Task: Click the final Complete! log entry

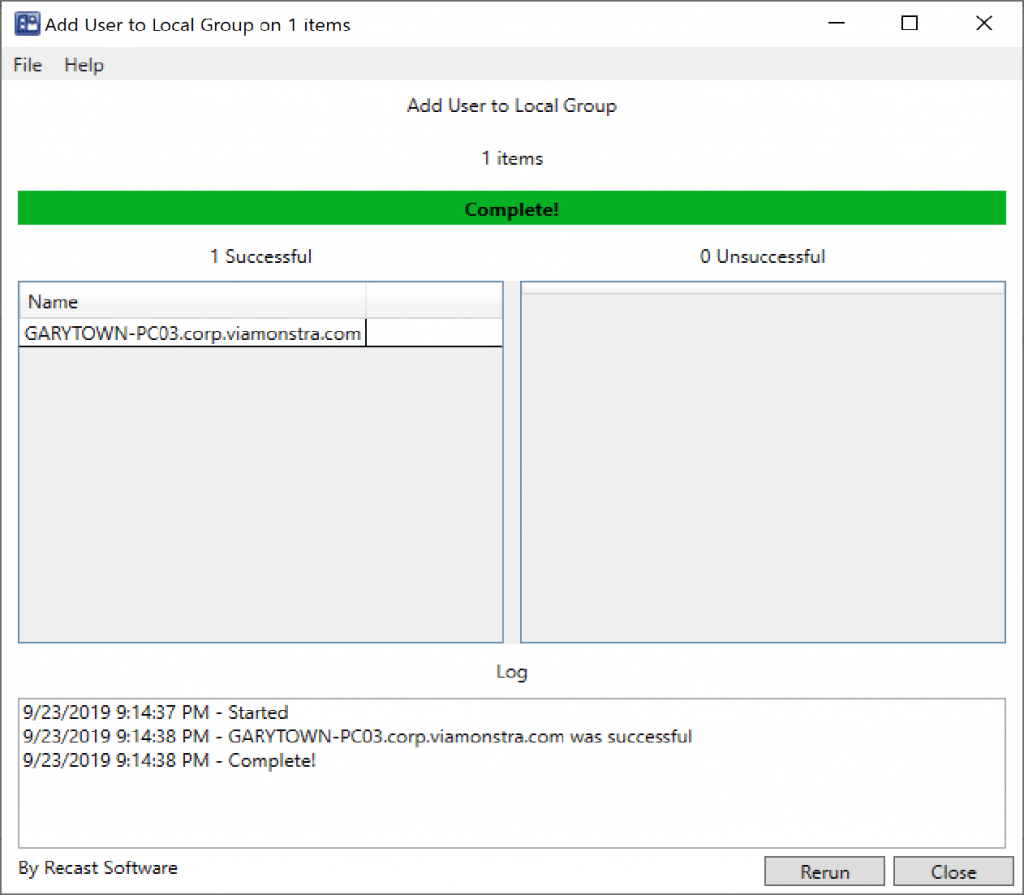Action: [x=169, y=761]
